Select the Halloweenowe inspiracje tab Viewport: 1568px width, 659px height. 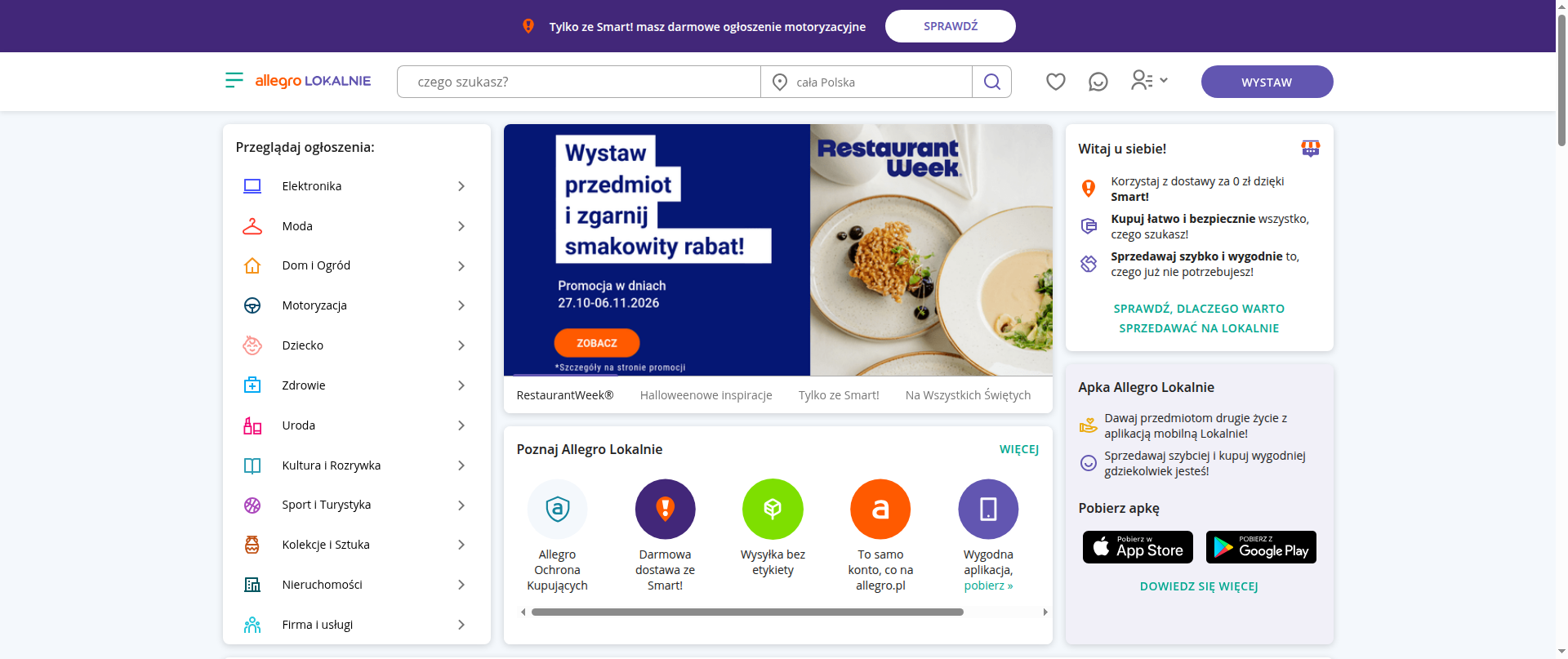pos(706,395)
